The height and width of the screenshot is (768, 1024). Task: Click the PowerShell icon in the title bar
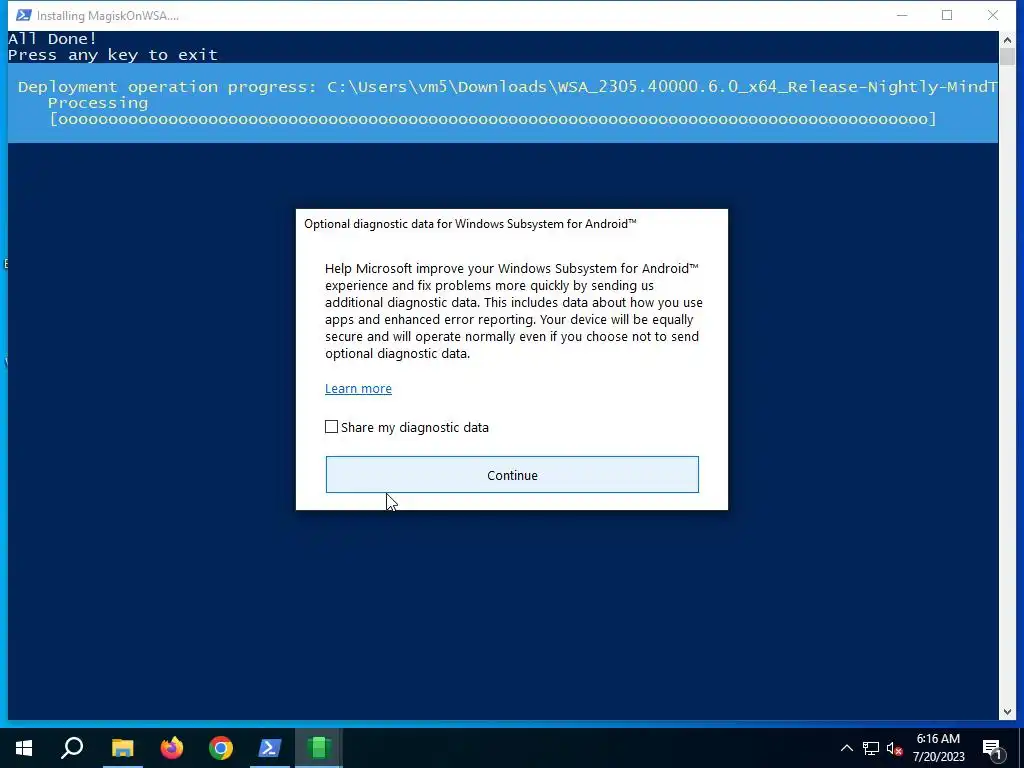(x=24, y=15)
